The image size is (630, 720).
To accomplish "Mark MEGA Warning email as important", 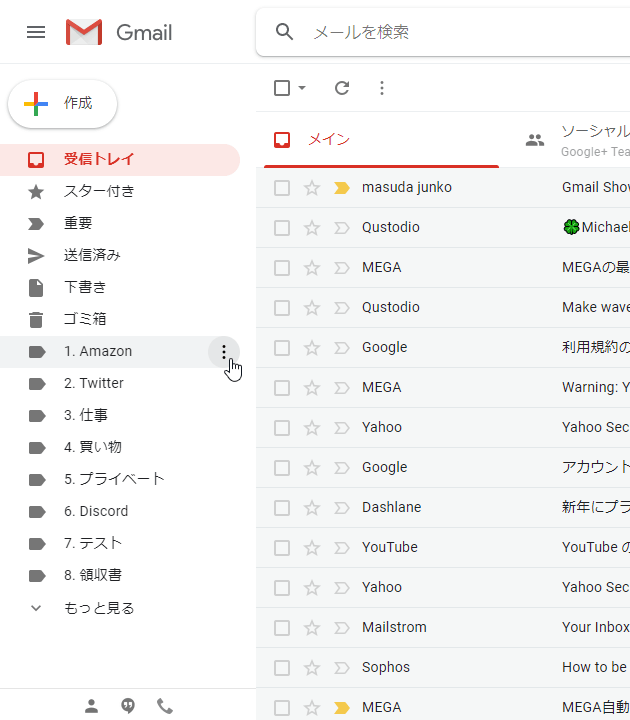I will [342, 388].
